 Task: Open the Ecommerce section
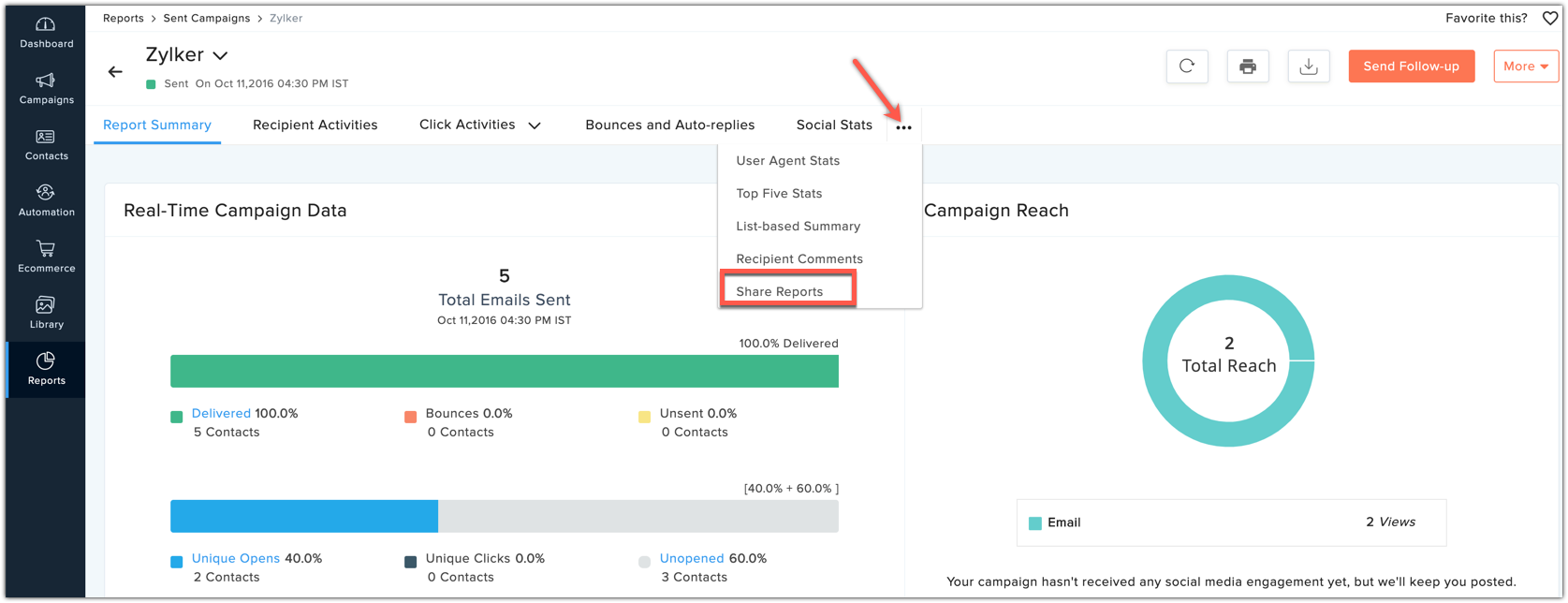click(46, 257)
